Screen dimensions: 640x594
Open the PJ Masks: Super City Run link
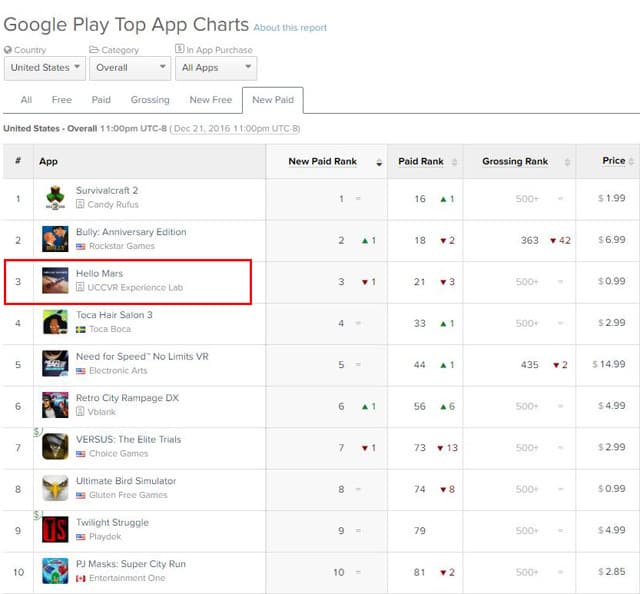(131, 564)
